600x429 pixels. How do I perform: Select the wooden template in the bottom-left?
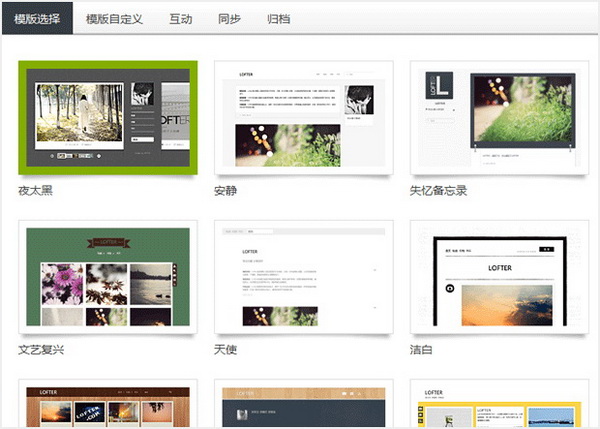pos(106,404)
